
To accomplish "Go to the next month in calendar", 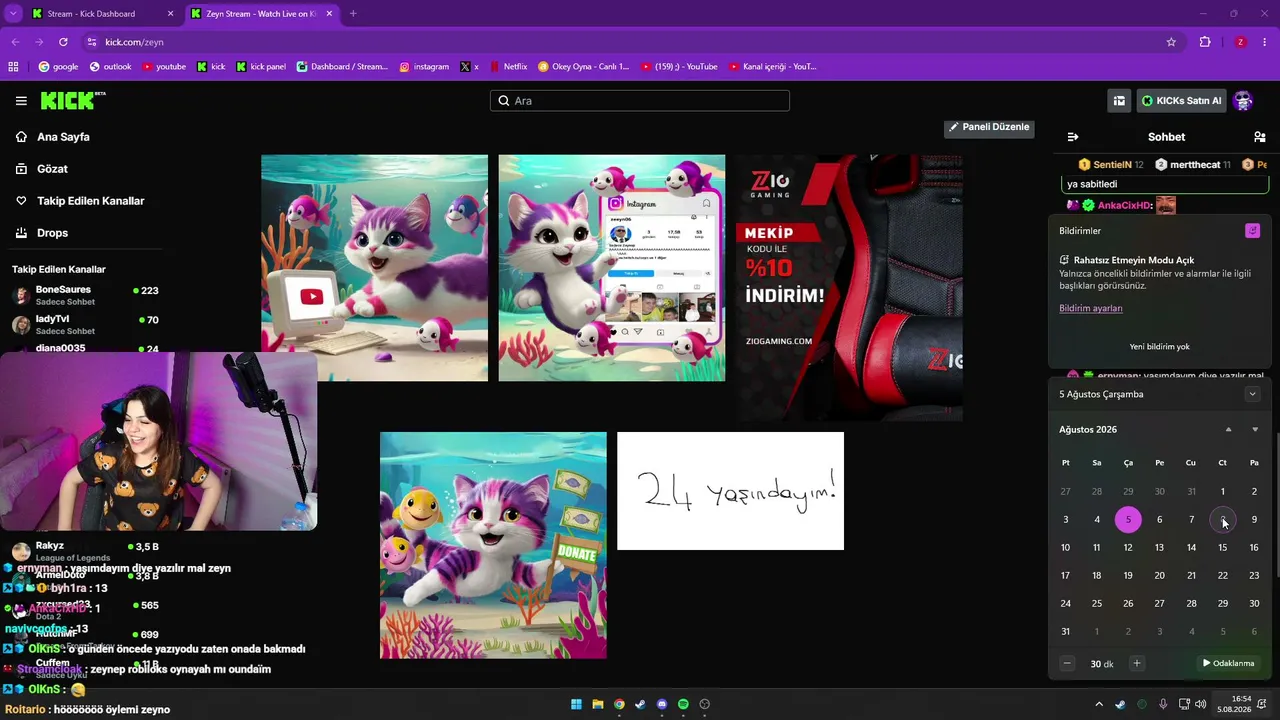I will point(1255,429).
